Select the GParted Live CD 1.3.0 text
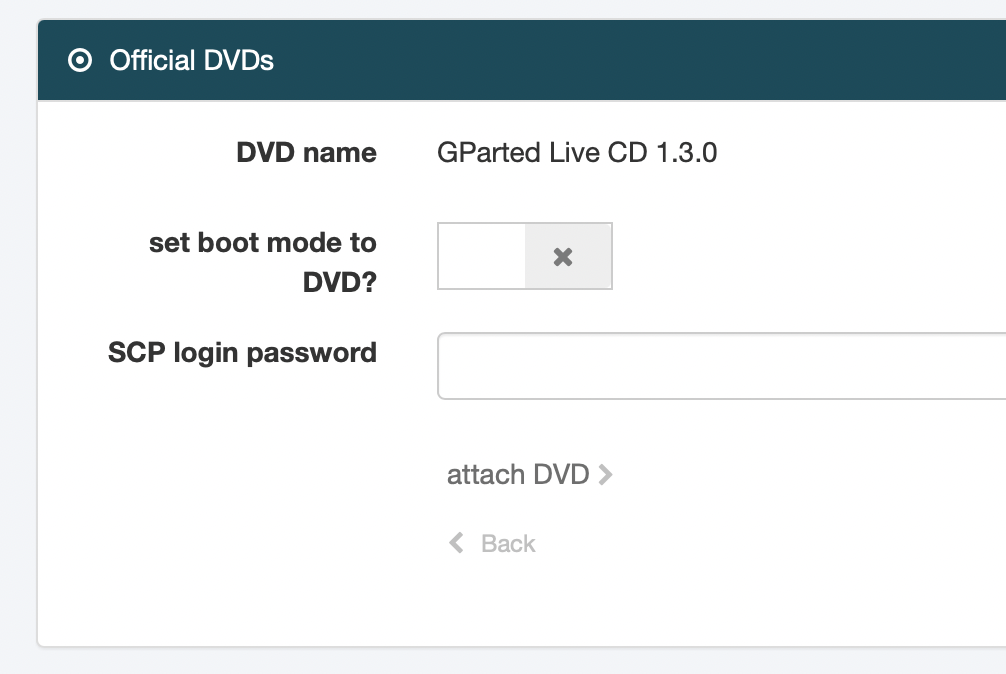 coord(577,153)
